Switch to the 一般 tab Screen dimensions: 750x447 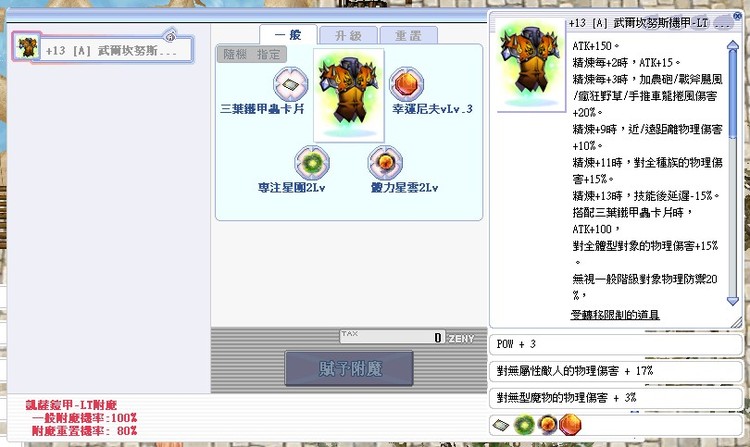(x=288, y=35)
